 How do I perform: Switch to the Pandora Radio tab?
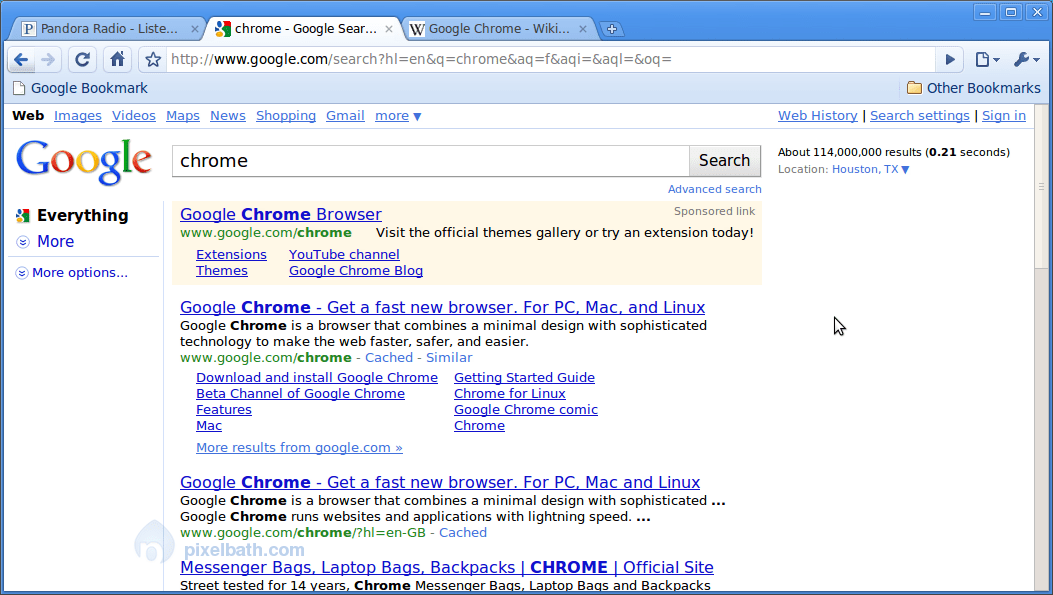(x=107, y=29)
